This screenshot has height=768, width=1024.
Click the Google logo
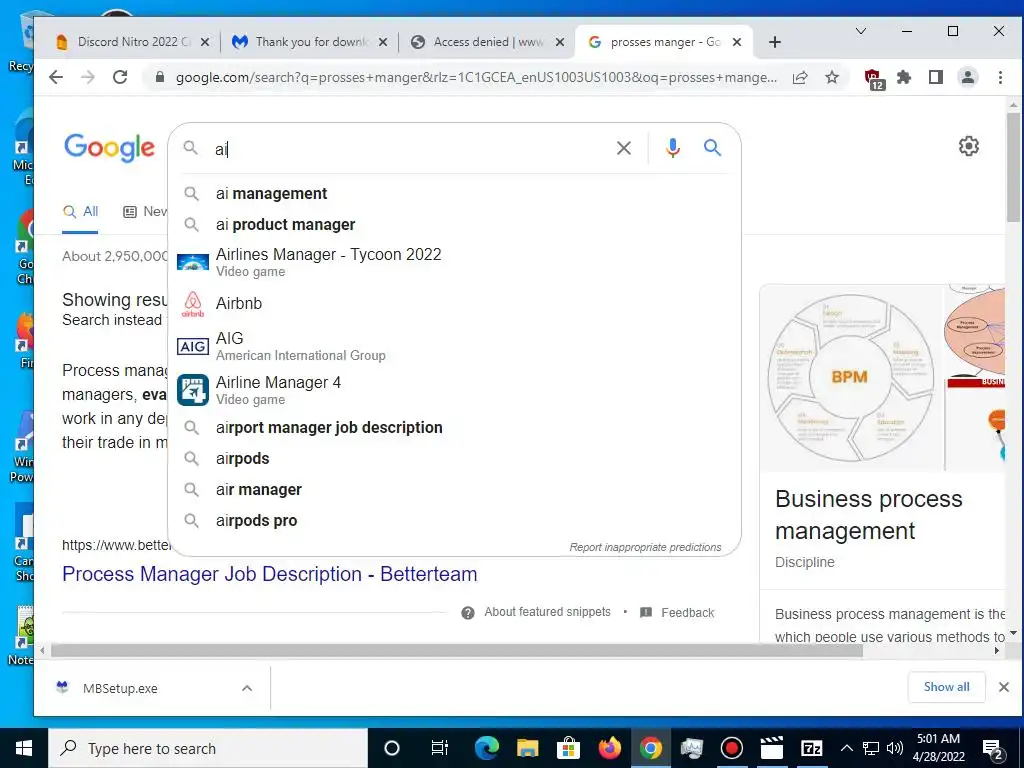110,148
